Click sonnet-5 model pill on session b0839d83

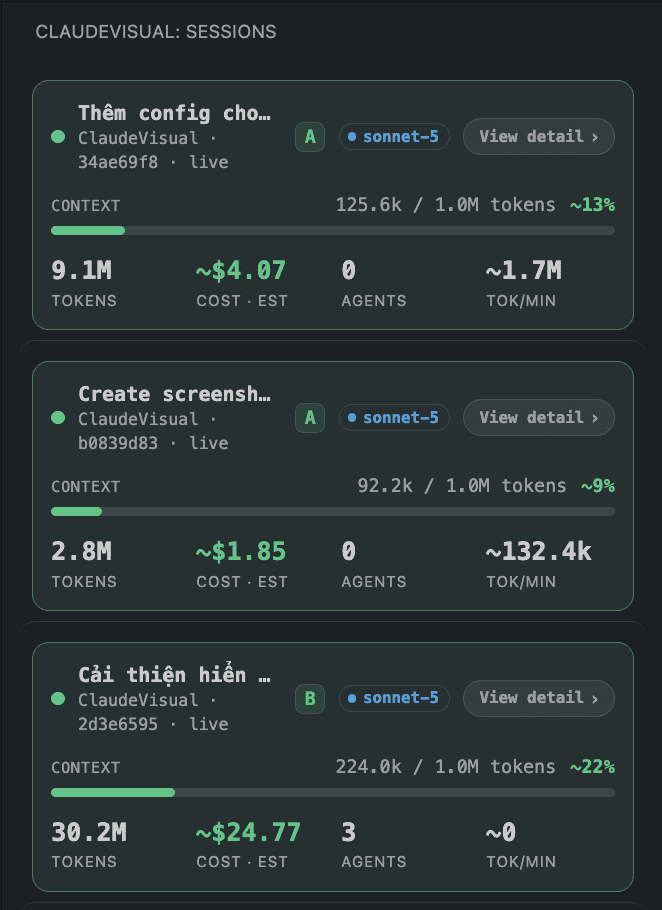tap(394, 418)
